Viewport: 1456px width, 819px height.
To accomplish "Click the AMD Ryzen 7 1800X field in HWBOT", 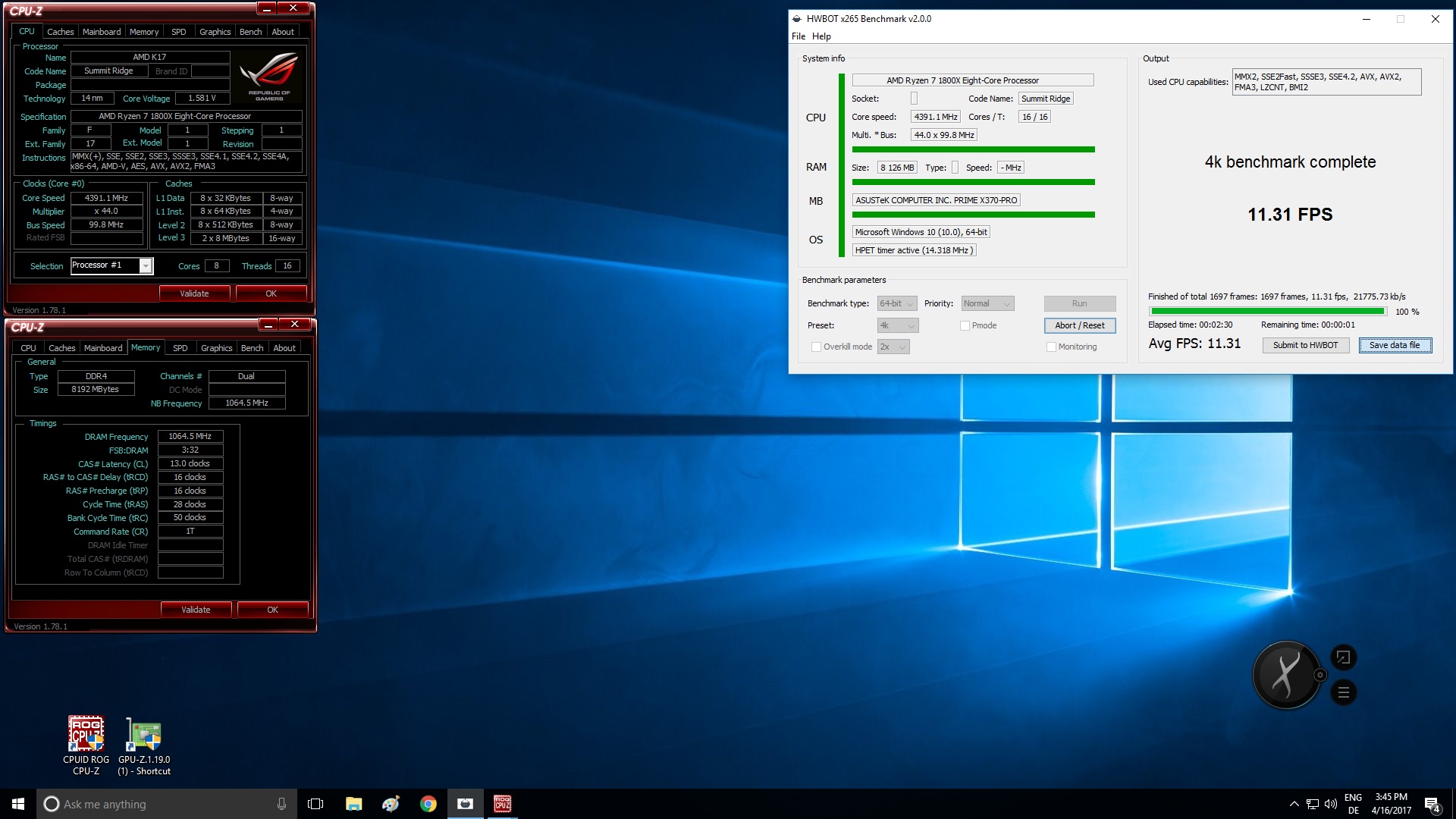I will [973, 80].
